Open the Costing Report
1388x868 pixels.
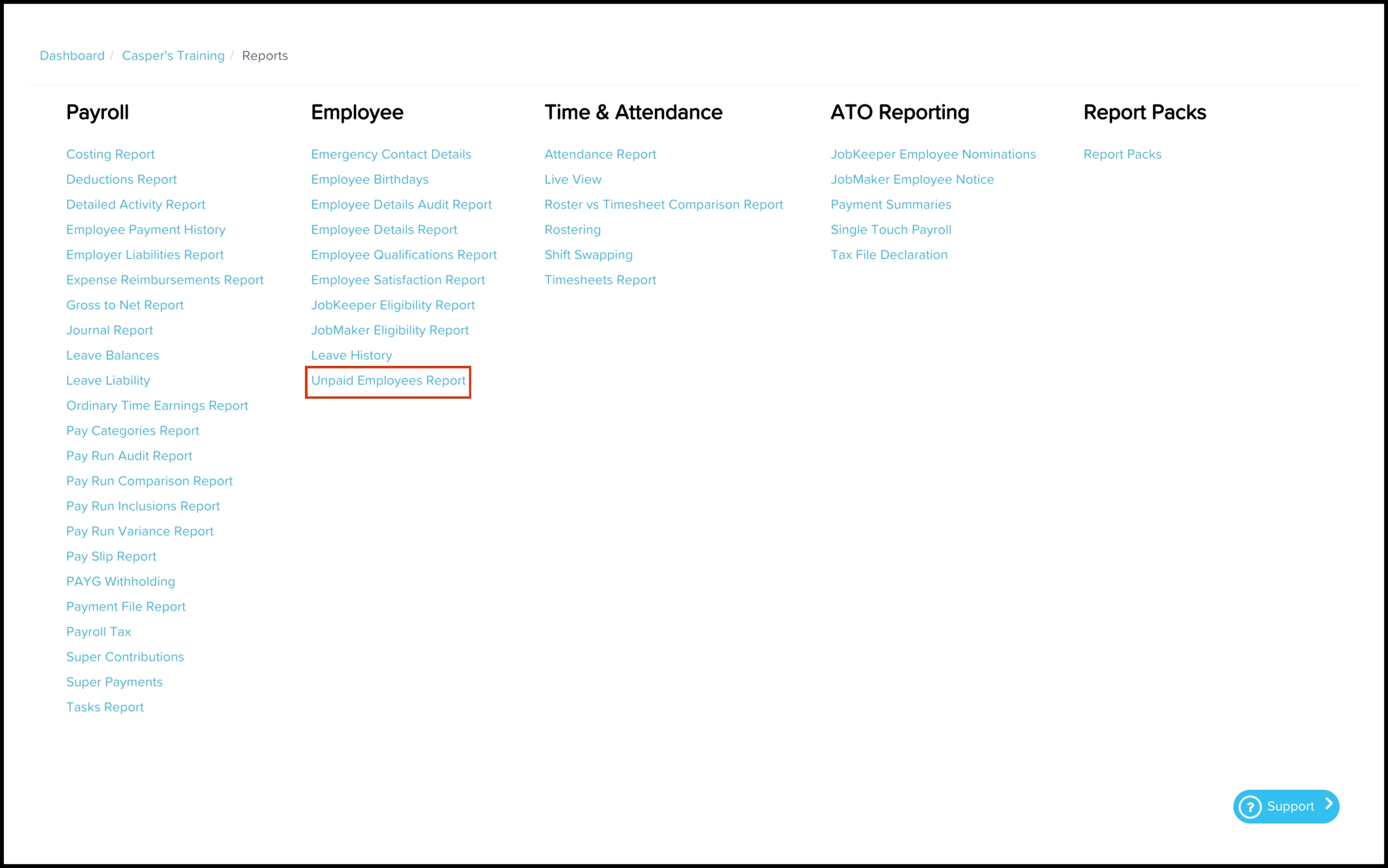tap(110, 155)
